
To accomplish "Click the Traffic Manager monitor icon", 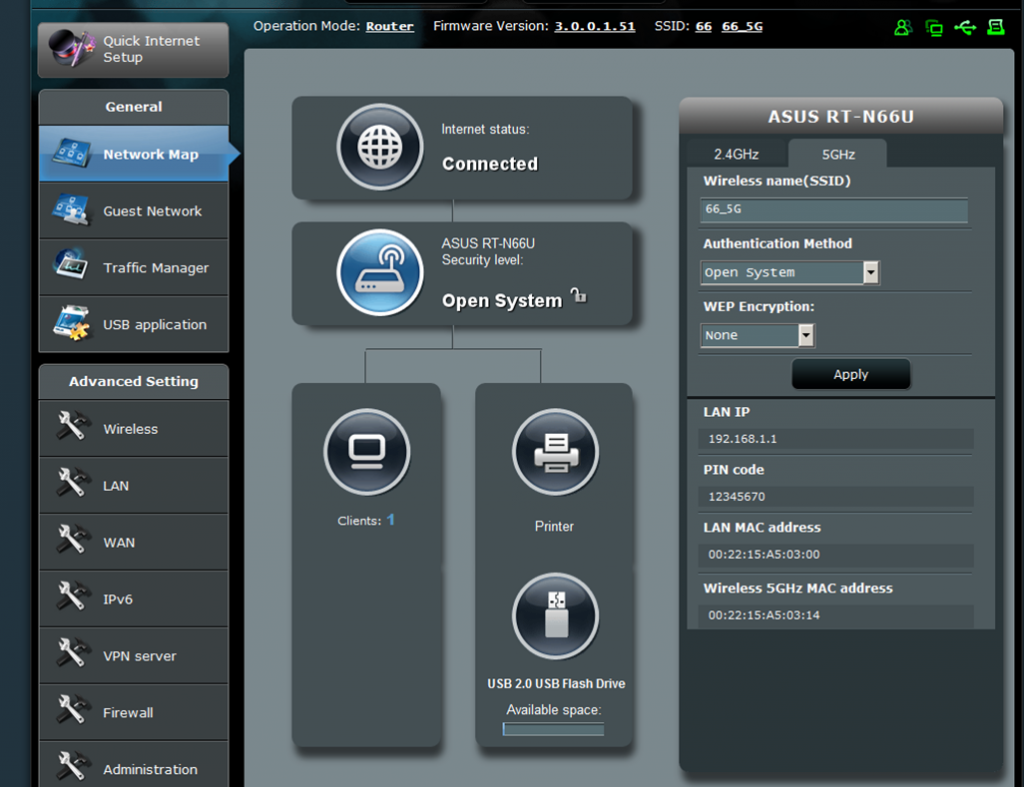I will pos(71,265).
